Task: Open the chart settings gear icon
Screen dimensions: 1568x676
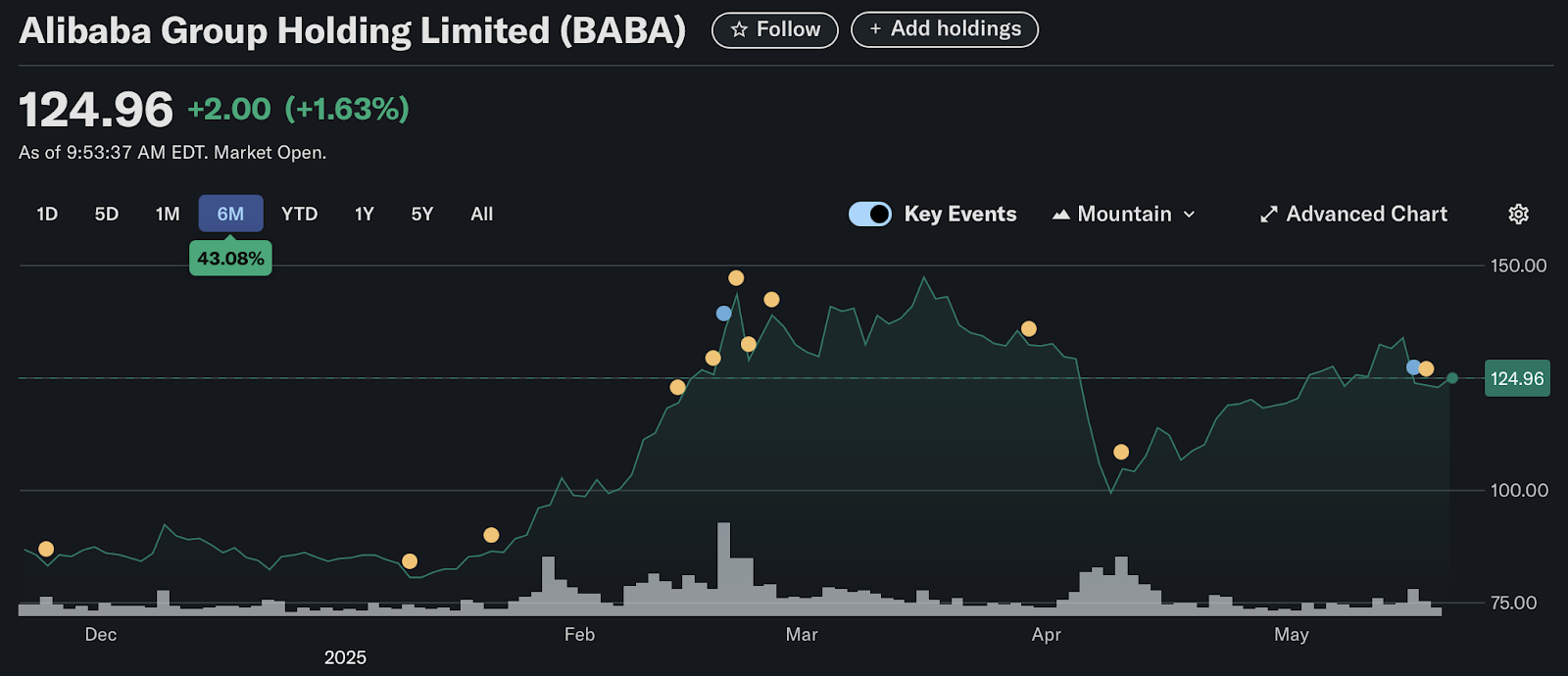Action: pos(1518,214)
